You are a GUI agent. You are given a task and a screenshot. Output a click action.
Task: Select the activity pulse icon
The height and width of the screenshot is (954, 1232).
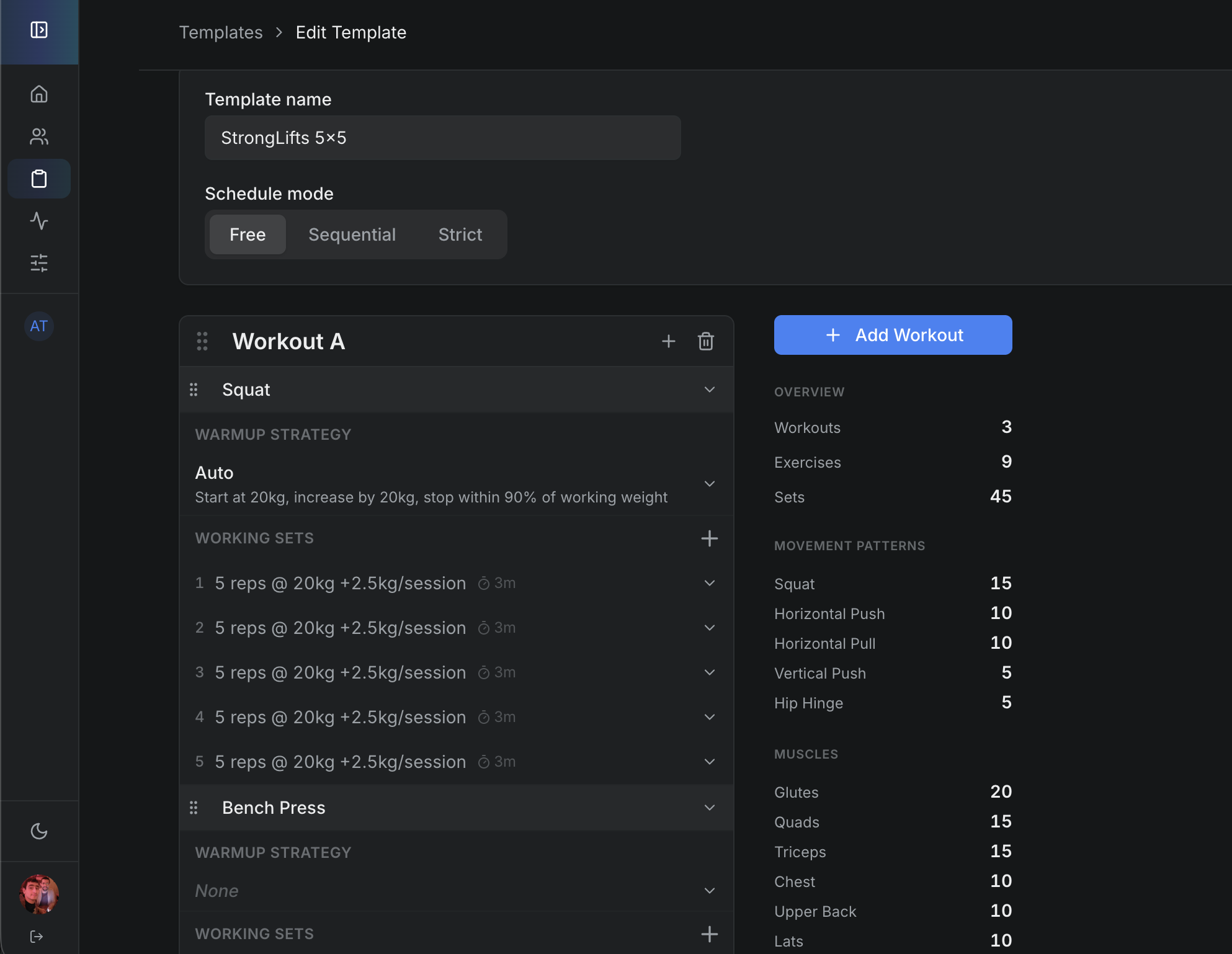(39, 221)
